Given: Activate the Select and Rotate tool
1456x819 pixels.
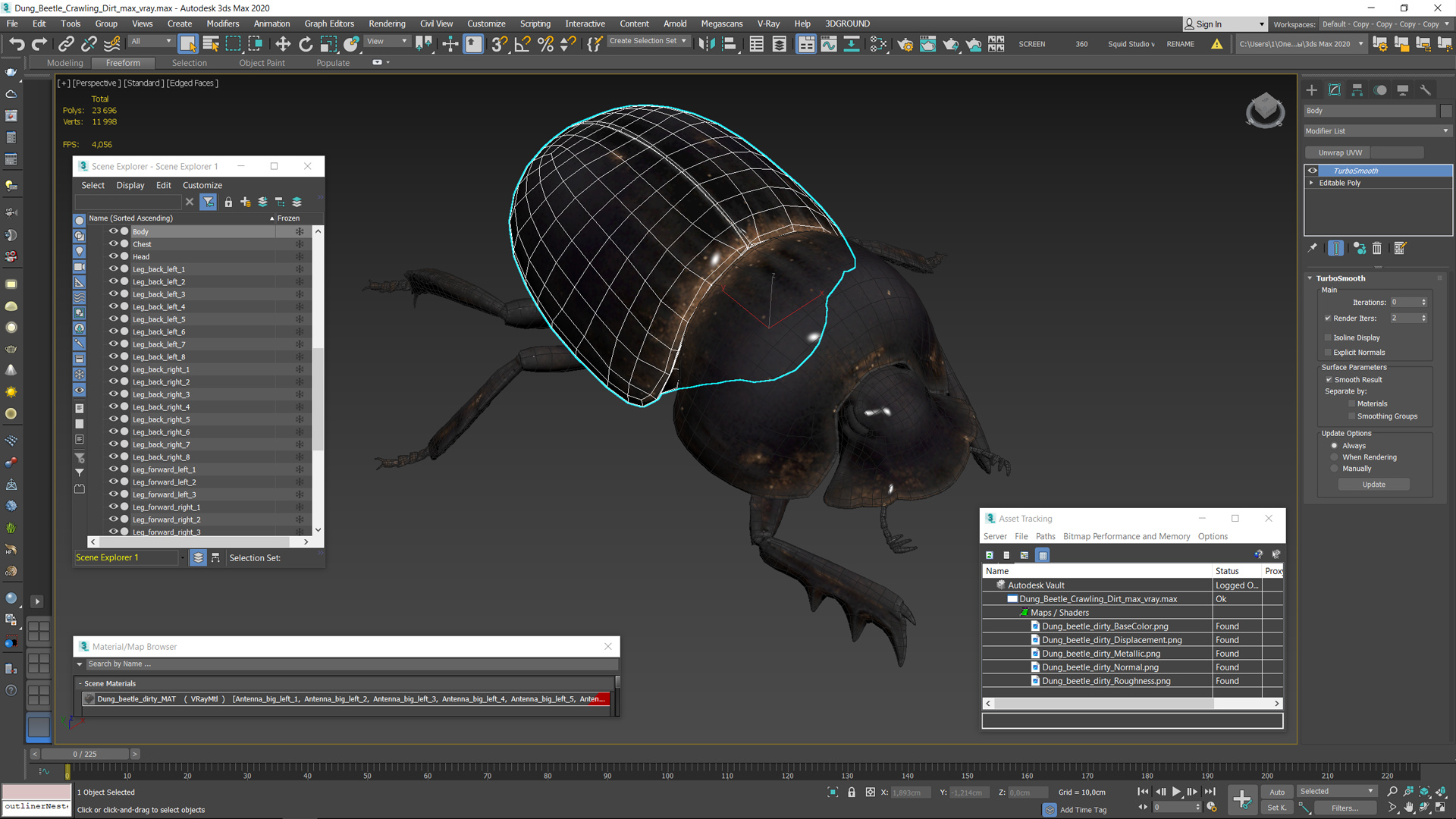Looking at the screenshot, I should (x=306, y=44).
